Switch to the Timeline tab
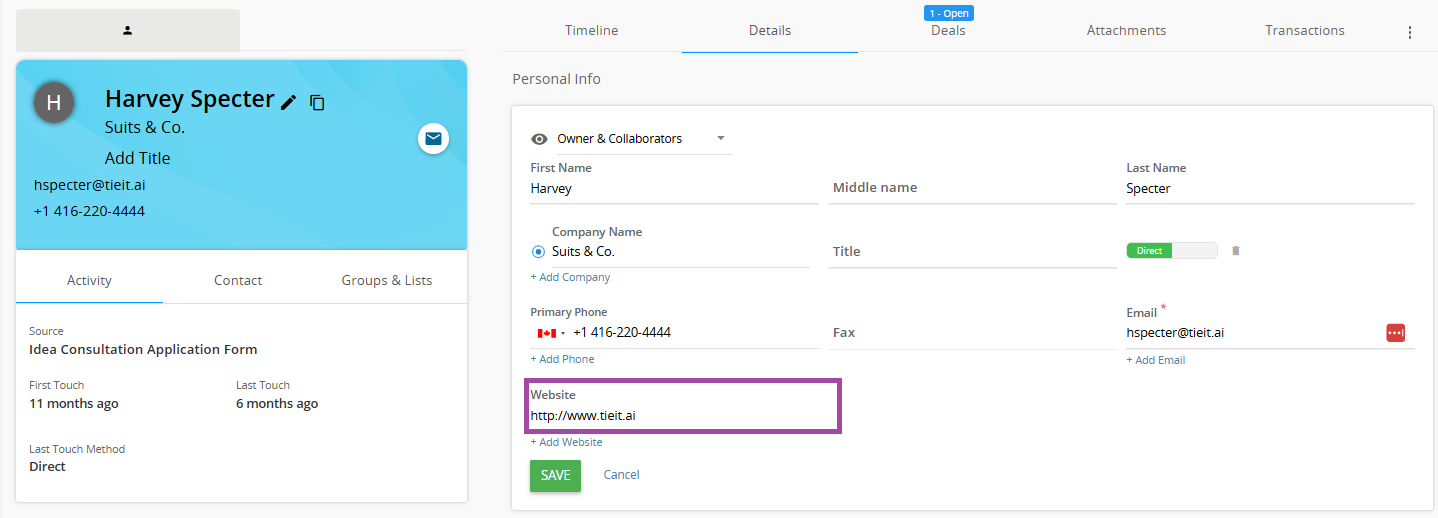 (592, 30)
